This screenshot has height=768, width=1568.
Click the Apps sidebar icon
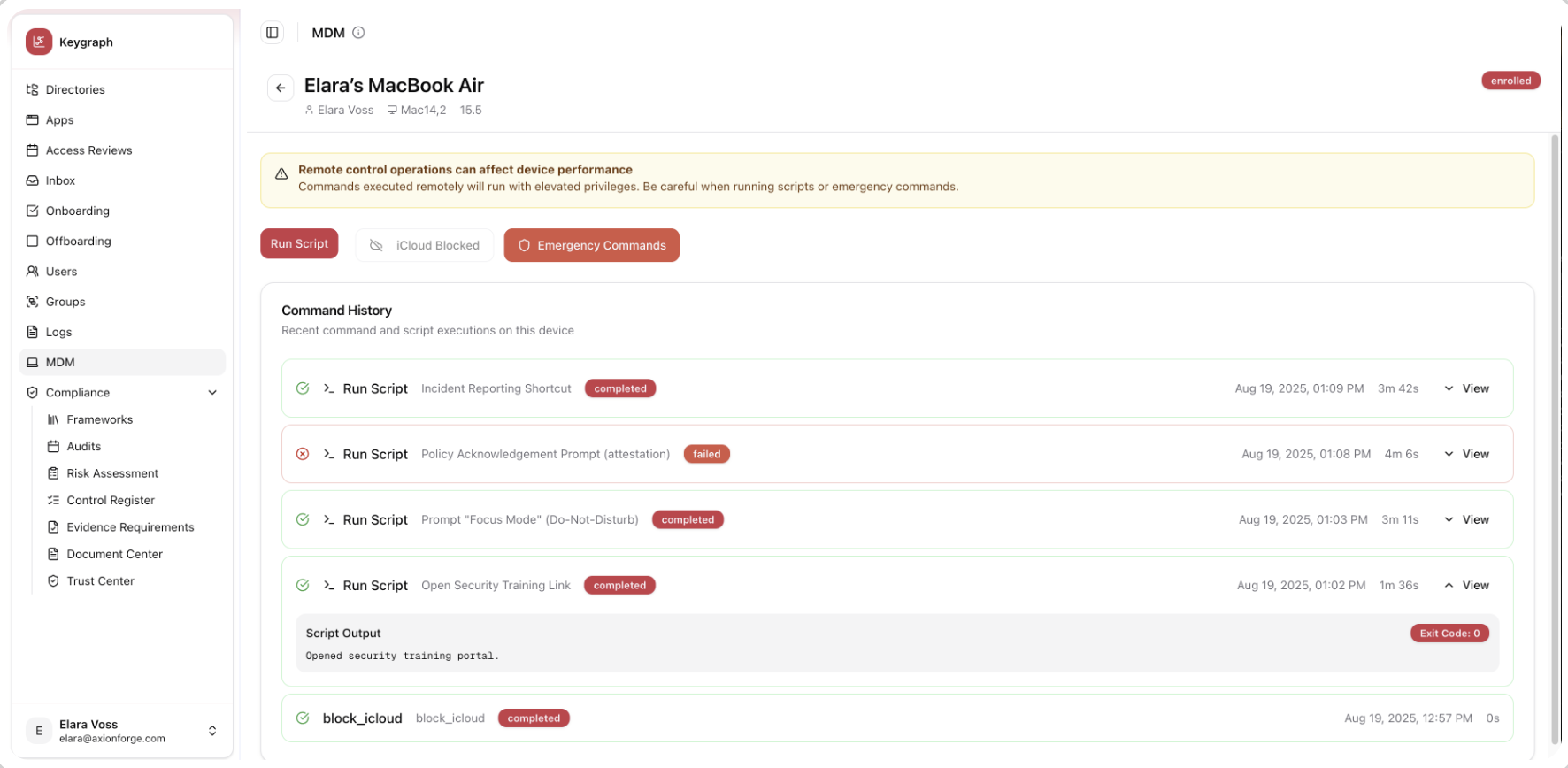tap(33, 119)
